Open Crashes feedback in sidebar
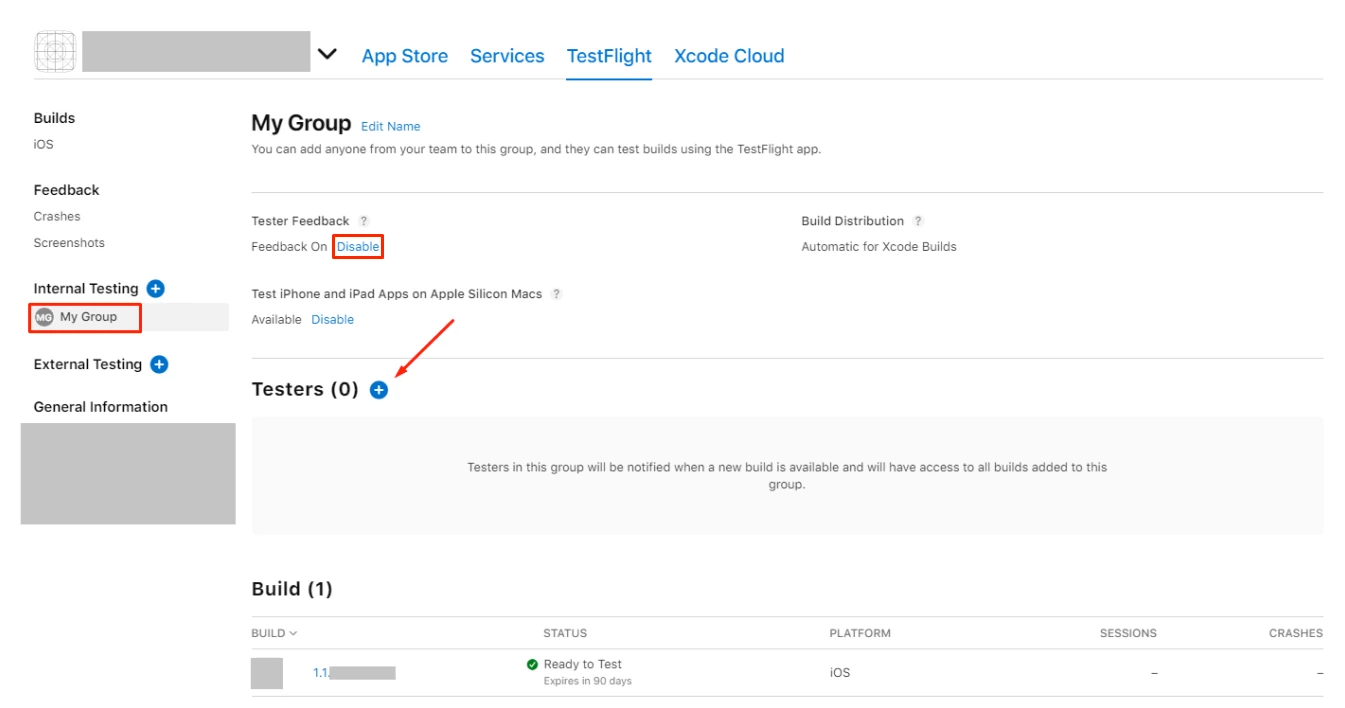Viewport: 1345px width, 708px height. [57, 216]
